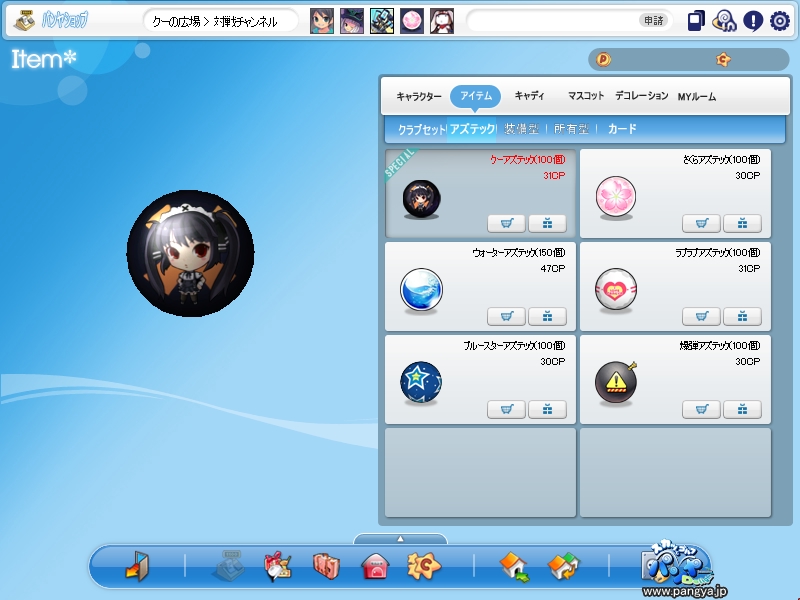Open the Pangya shop cash register icon
Image resolution: width=800 pixels, height=600 pixels.
(x=23, y=21)
